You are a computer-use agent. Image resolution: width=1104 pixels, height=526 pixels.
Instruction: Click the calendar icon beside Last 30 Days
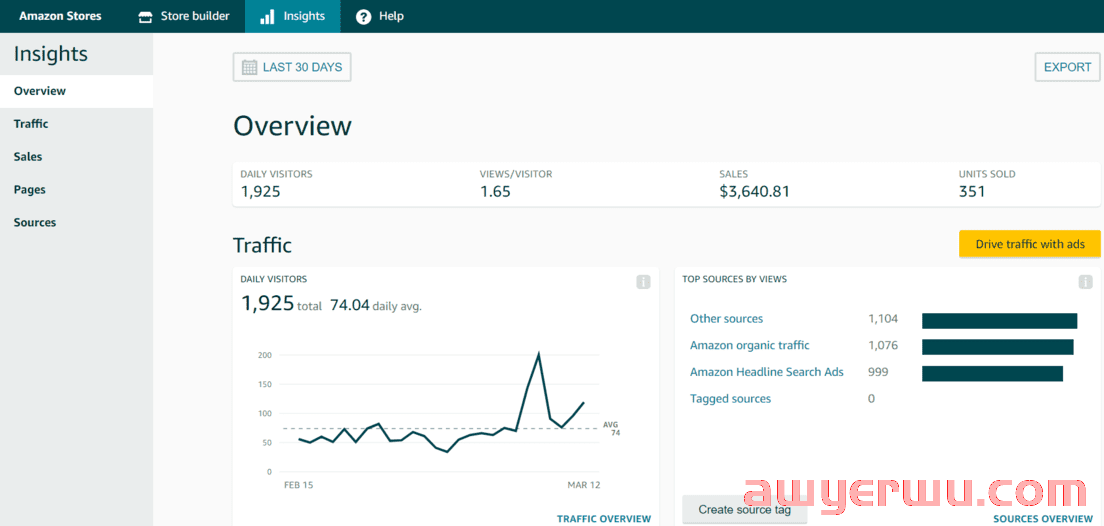click(250, 68)
